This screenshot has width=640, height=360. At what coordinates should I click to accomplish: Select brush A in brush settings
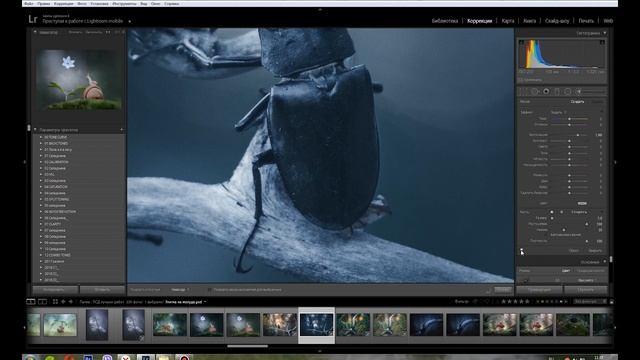coord(552,212)
